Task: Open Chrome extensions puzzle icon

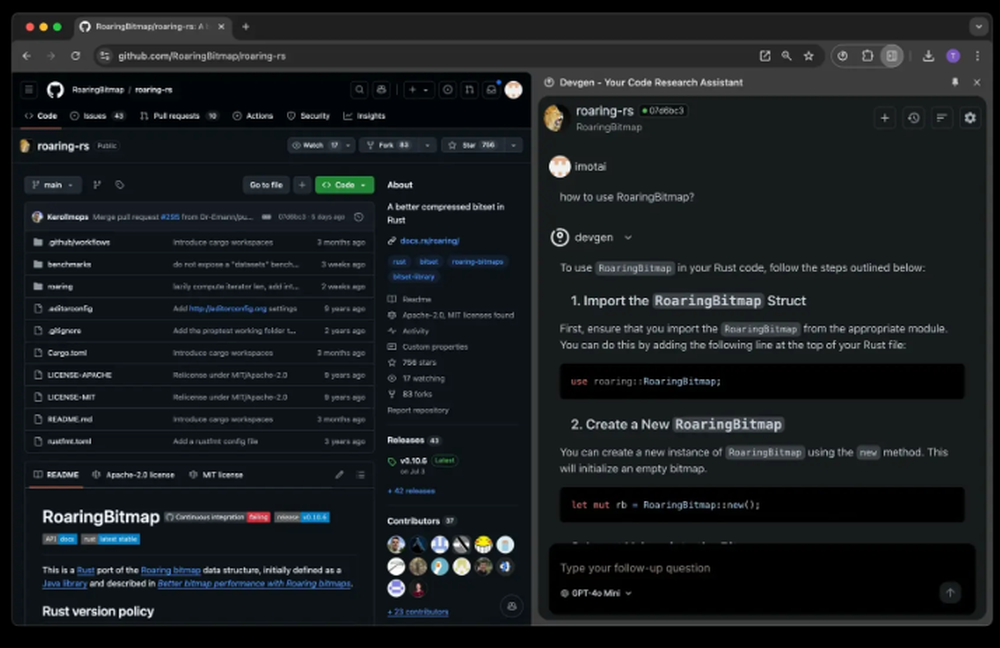Action: [867, 56]
